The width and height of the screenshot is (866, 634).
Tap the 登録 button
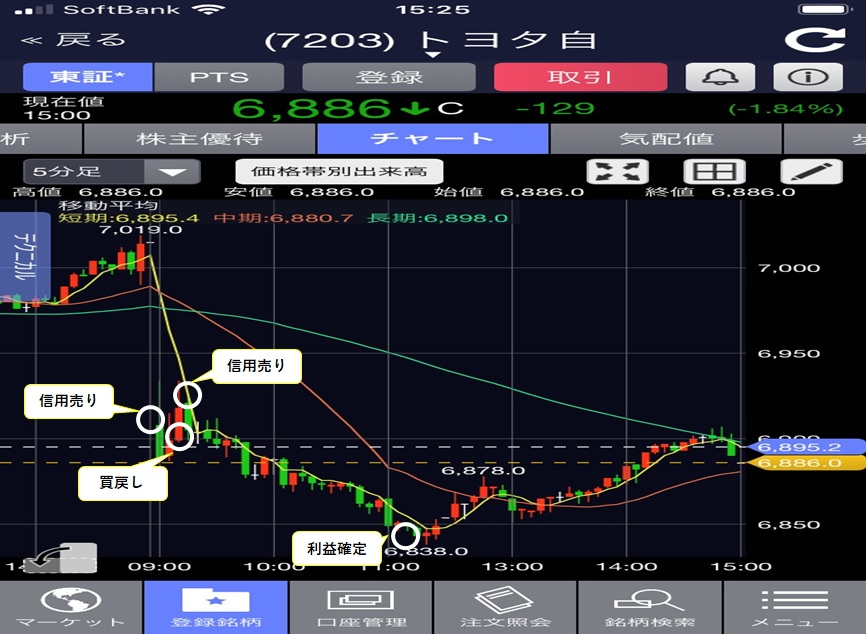(x=389, y=77)
